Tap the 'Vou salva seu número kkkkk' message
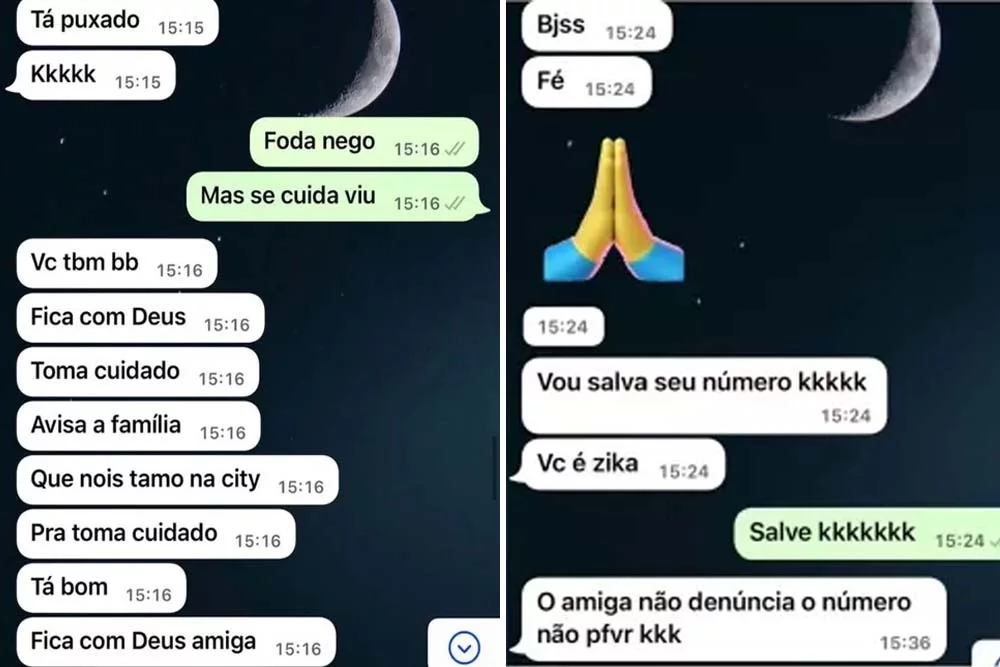 point(704,396)
